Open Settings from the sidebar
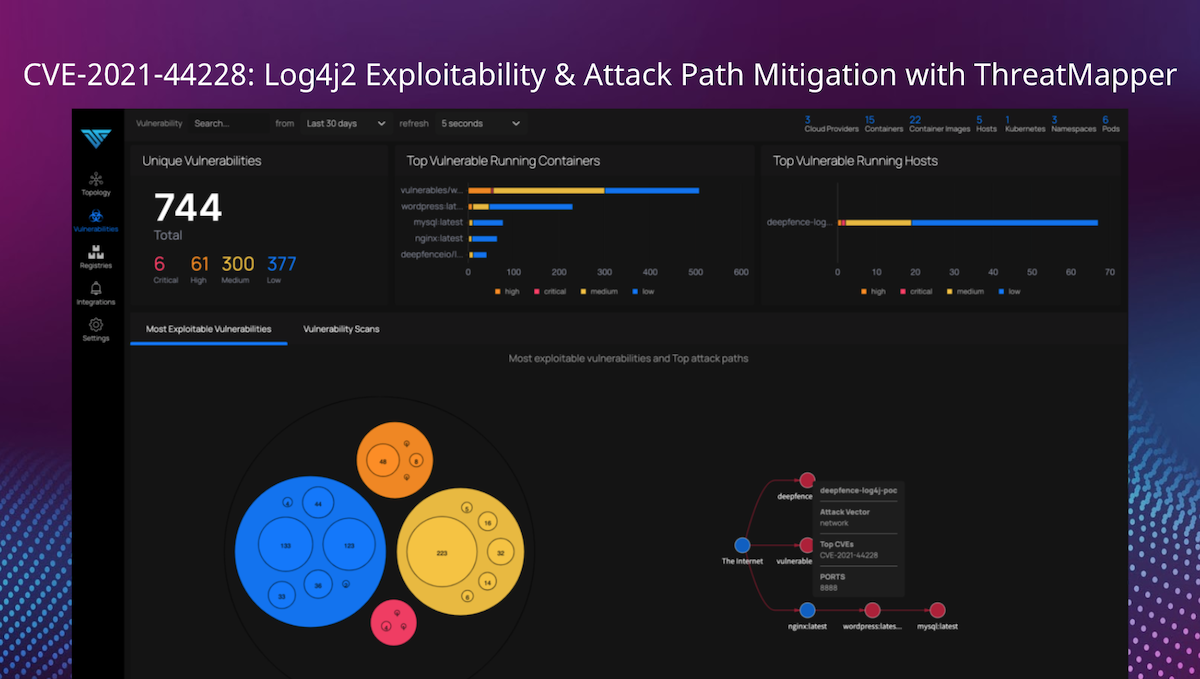 click(95, 325)
